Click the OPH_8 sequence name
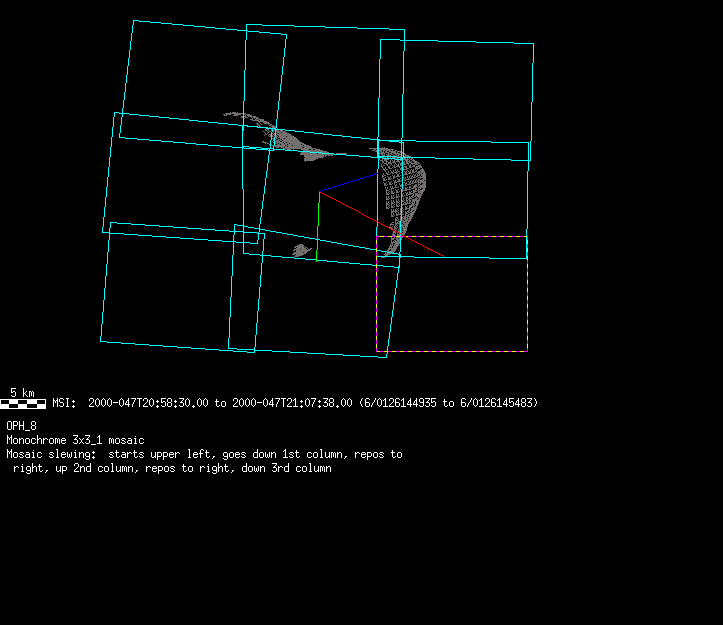This screenshot has width=723, height=625. (x=21, y=426)
